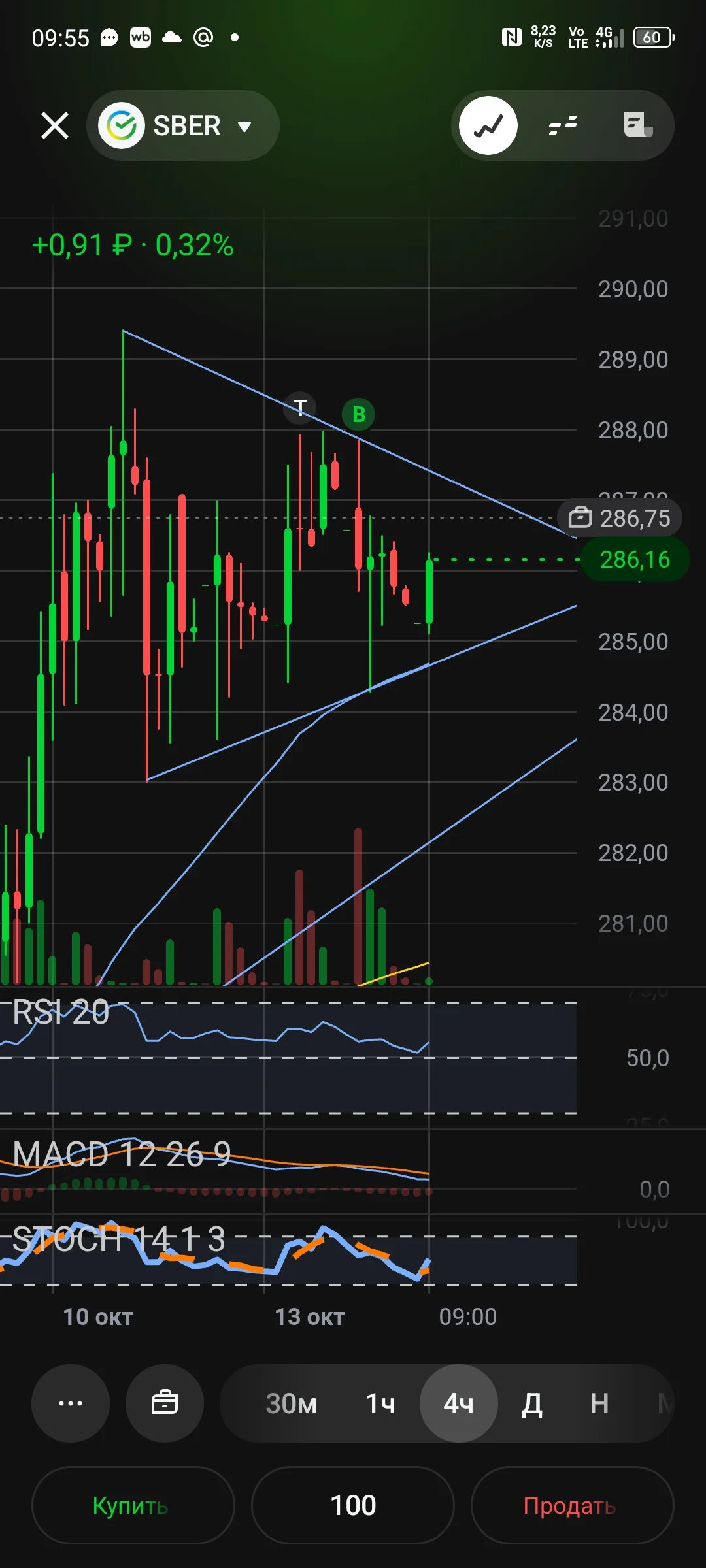Switch to line chart view
The width and height of the screenshot is (706, 1568).
[488, 125]
